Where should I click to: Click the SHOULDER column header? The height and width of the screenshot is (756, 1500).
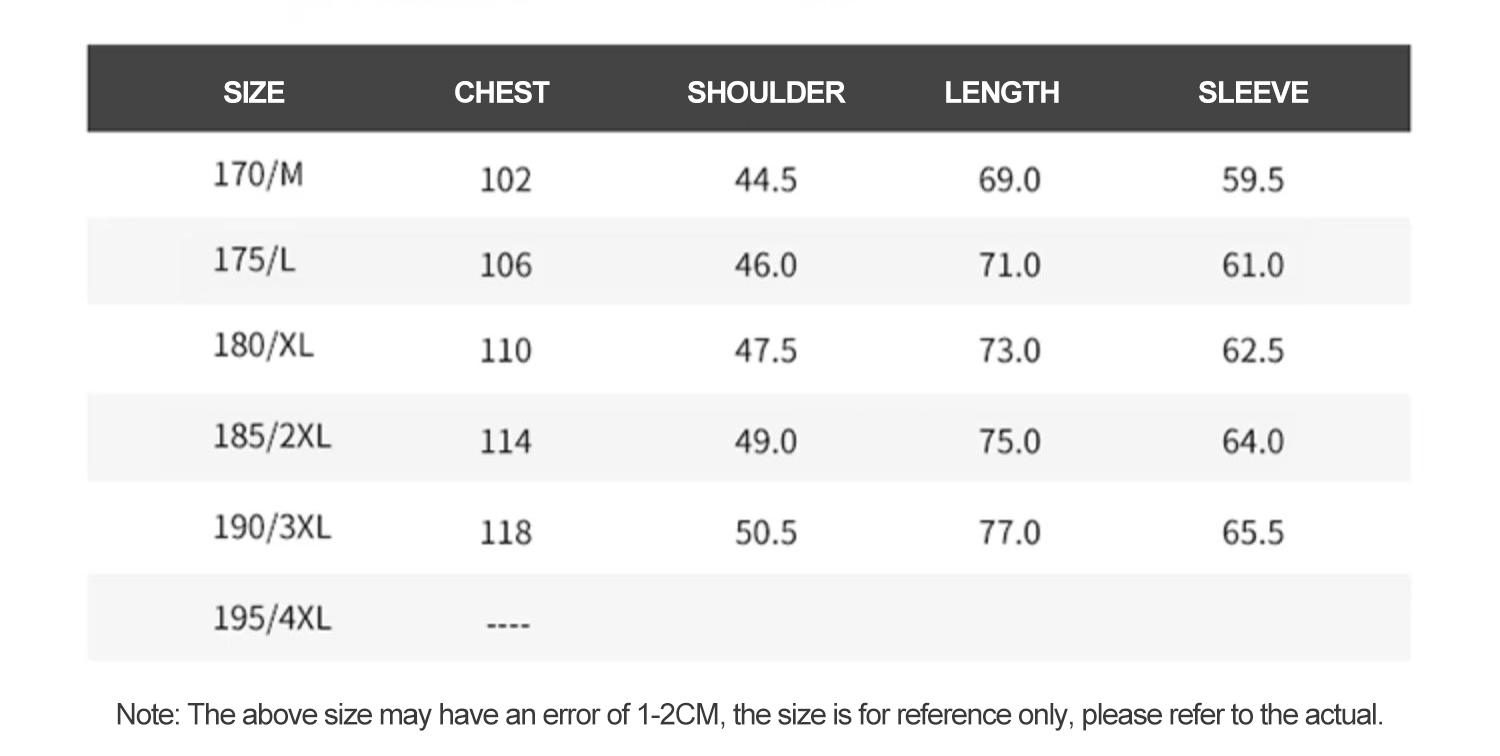pyautogui.click(x=766, y=92)
